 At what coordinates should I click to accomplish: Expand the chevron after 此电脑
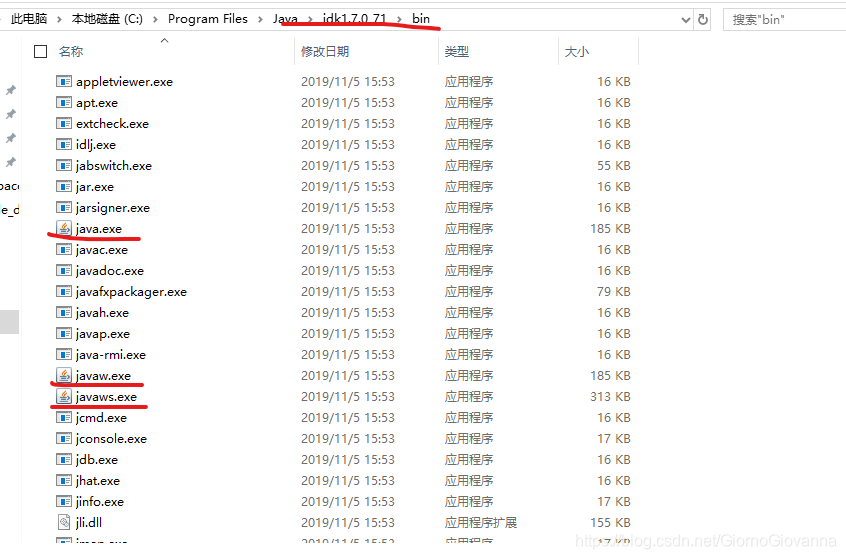click(59, 19)
